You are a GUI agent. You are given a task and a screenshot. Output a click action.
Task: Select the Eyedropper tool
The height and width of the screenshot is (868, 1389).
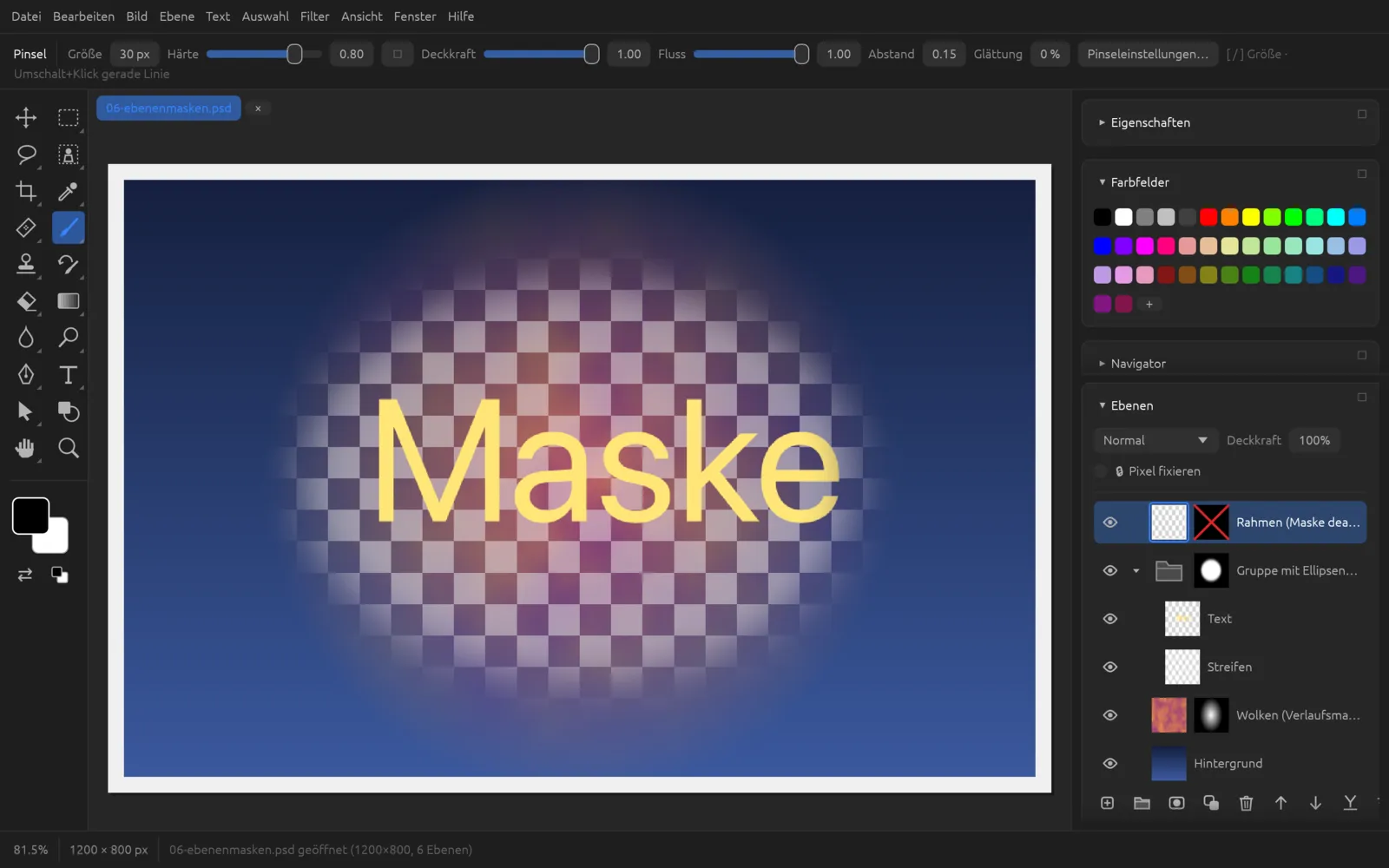(68, 191)
